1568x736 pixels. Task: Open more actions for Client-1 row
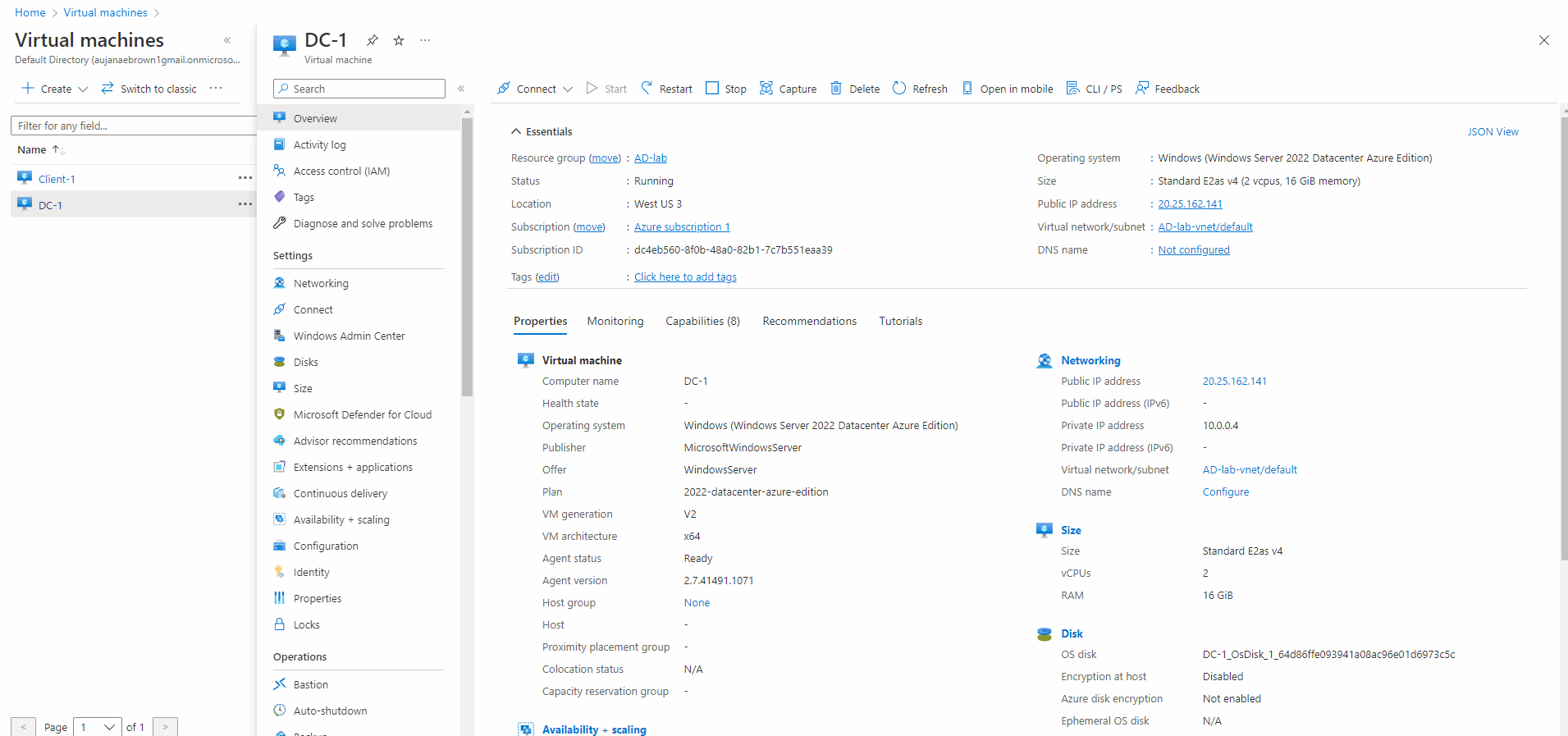(245, 178)
